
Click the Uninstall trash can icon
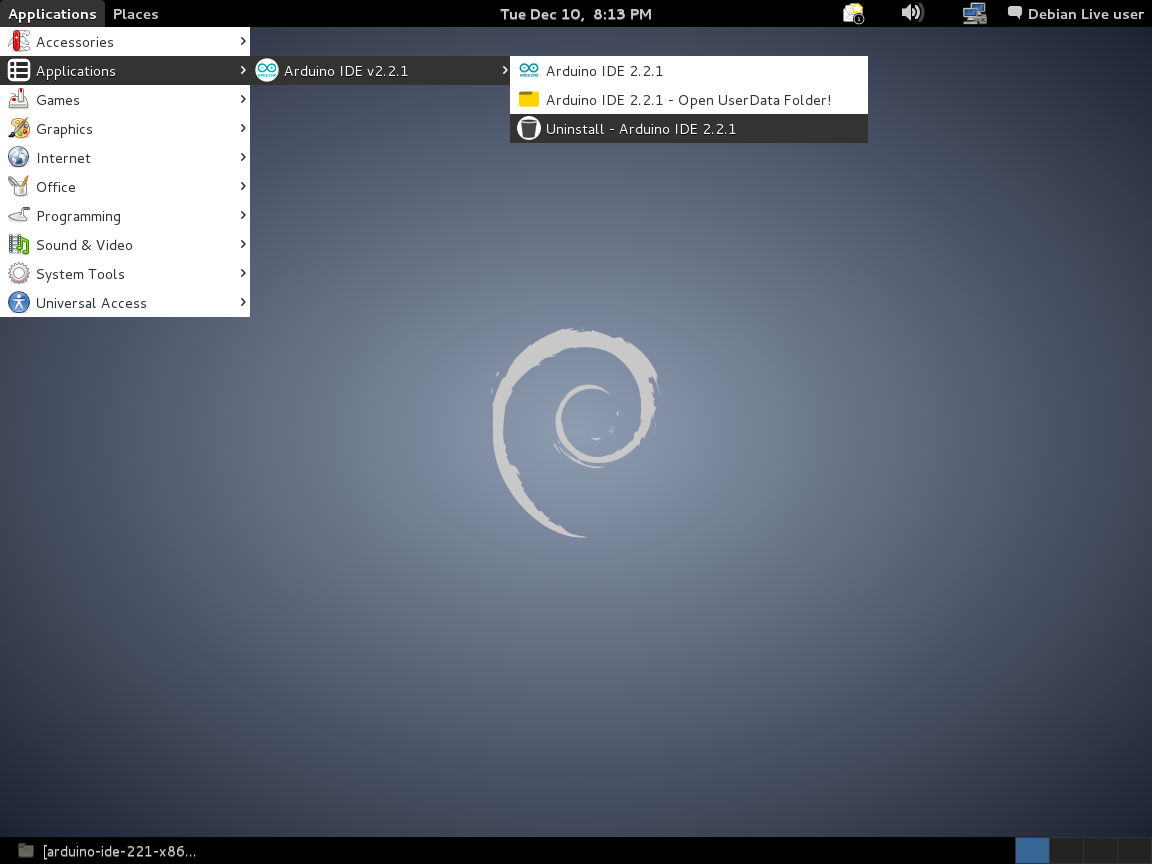tap(529, 129)
